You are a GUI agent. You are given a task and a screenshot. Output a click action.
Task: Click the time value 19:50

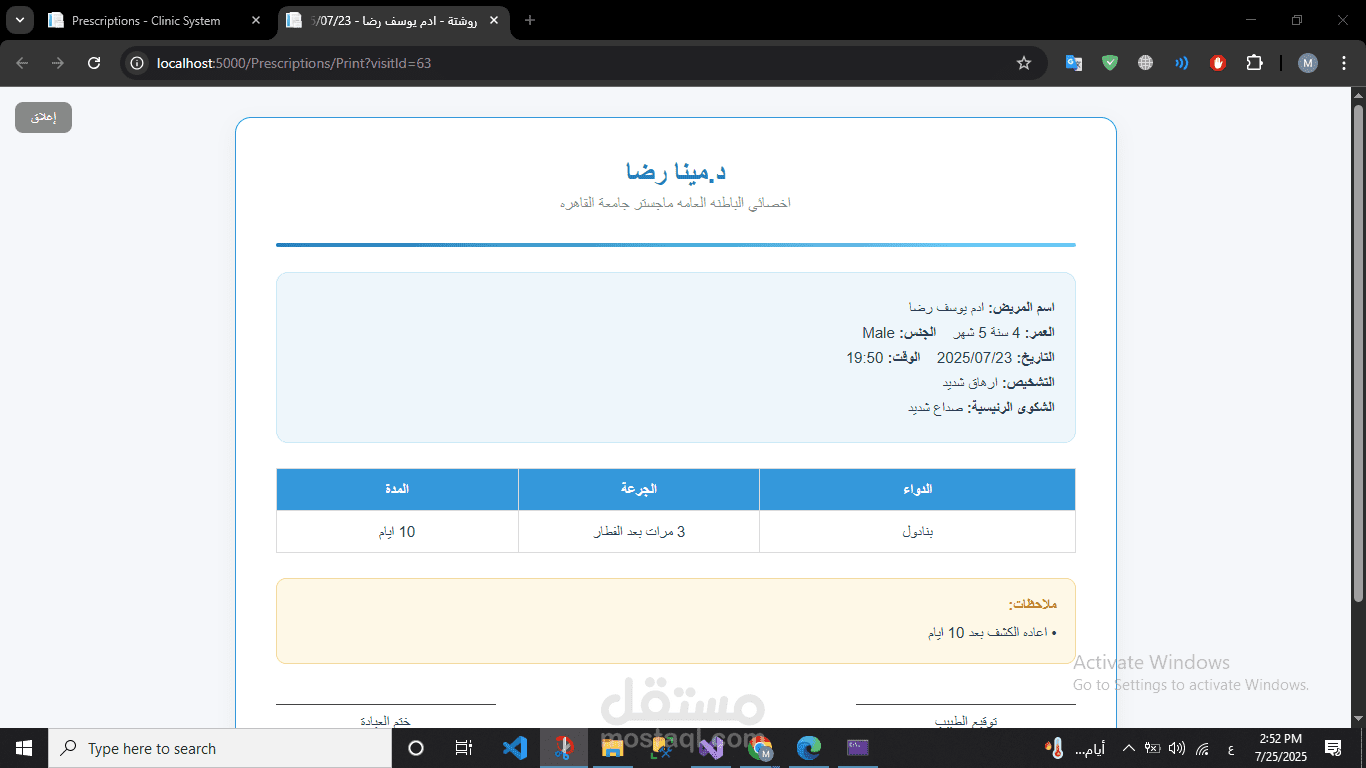click(865, 358)
